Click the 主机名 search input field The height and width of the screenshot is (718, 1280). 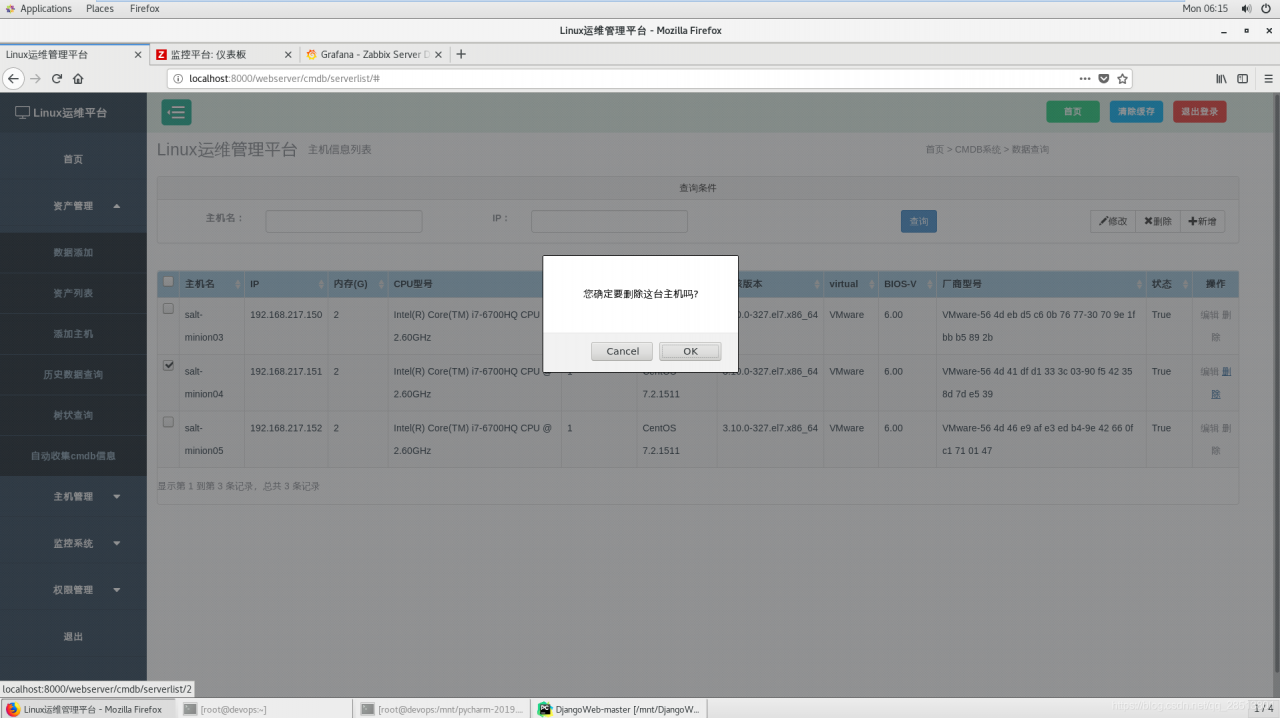pos(344,221)
